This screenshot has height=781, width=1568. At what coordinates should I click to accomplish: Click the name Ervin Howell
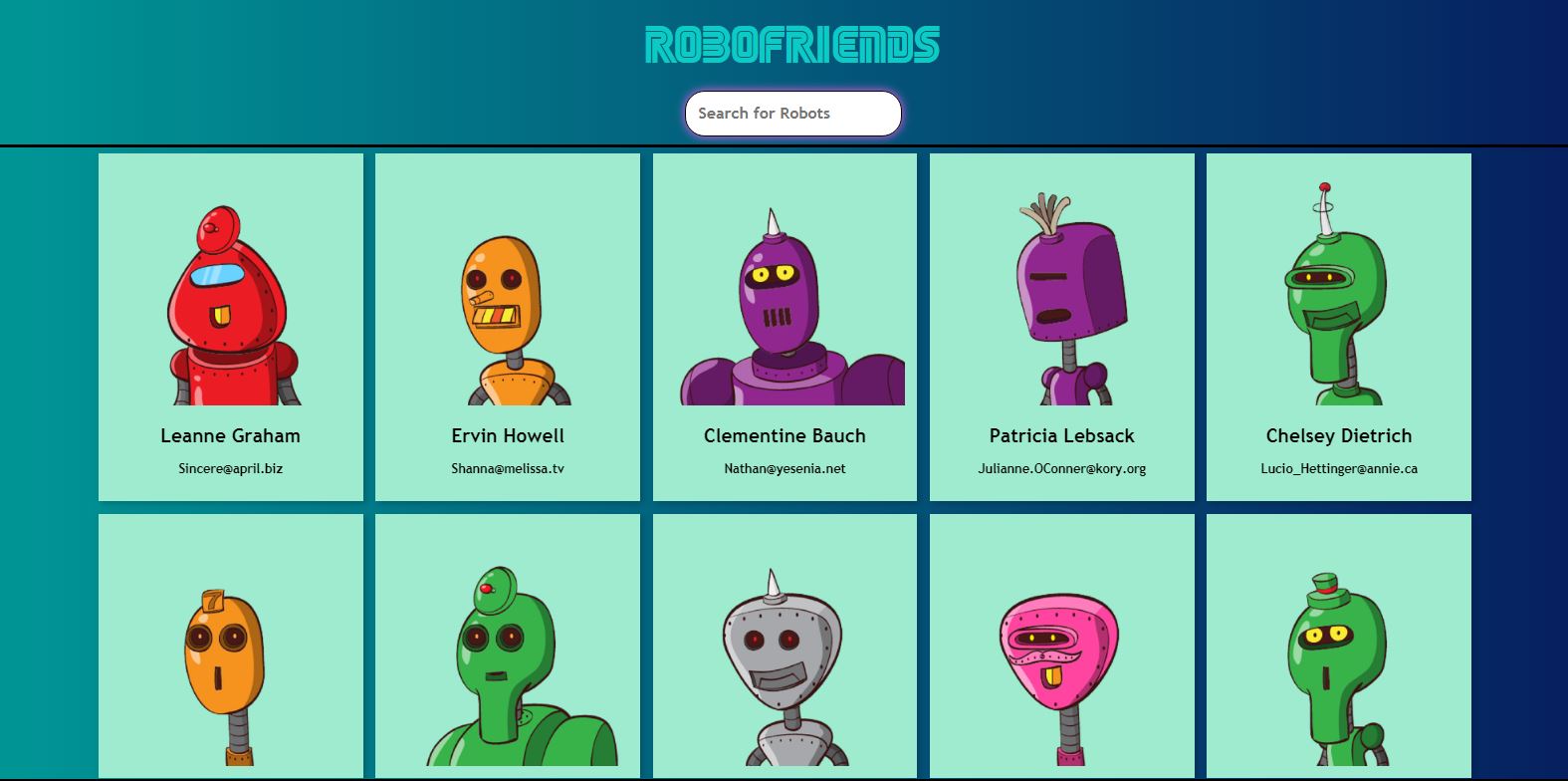(x=508, y=435)
